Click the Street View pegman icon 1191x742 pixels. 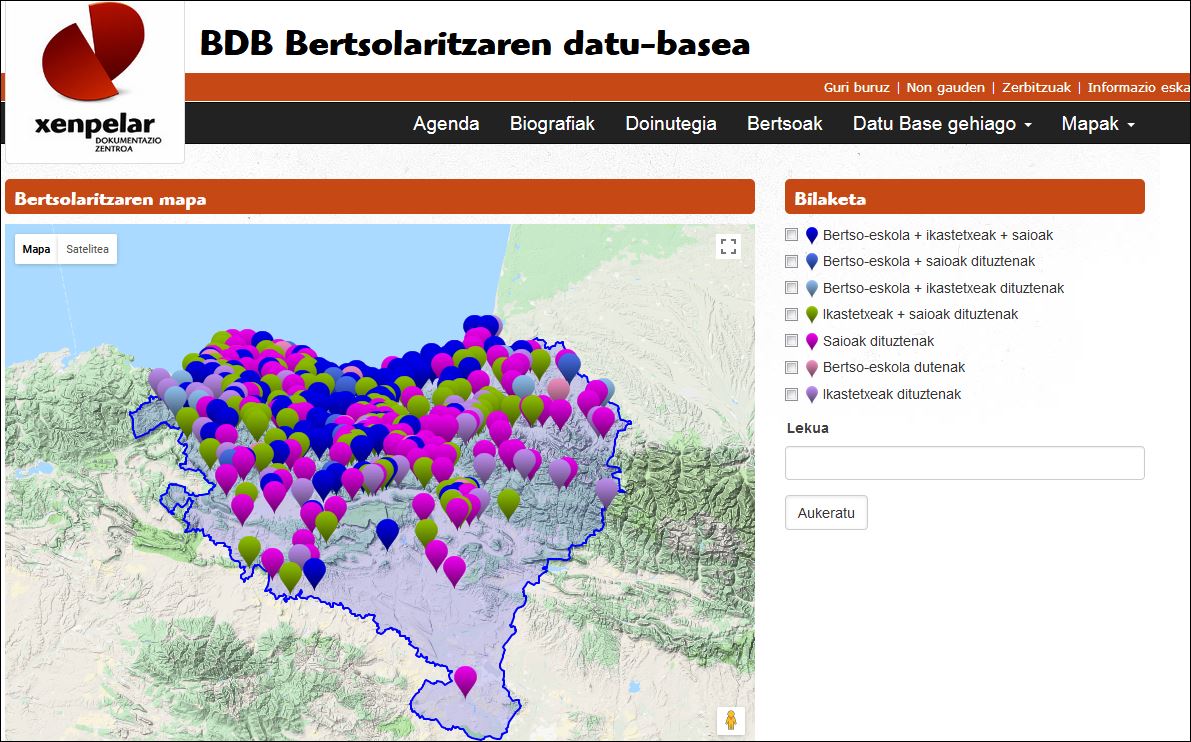(730, 720)
